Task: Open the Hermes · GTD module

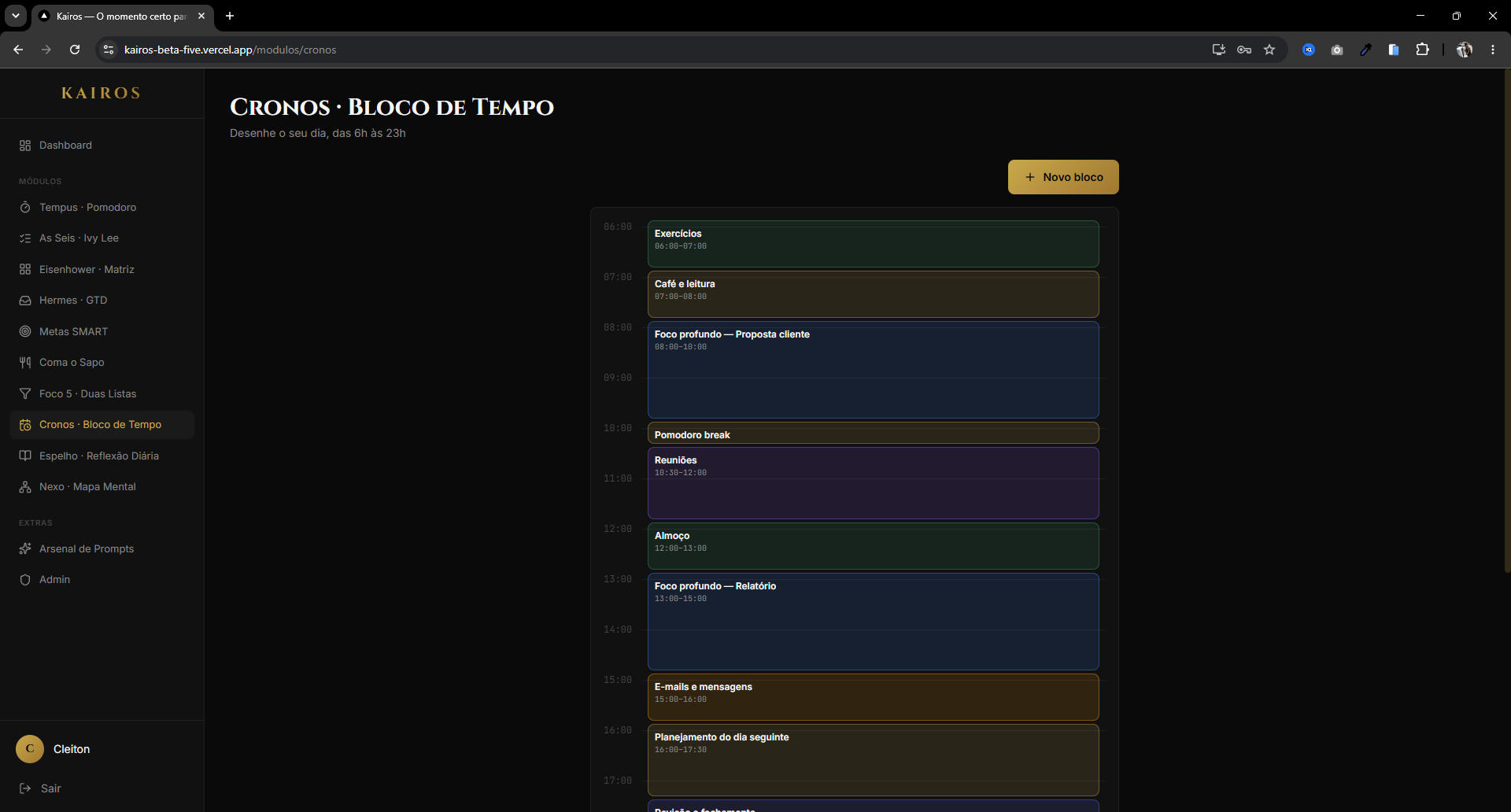Action: pos(102,301)
